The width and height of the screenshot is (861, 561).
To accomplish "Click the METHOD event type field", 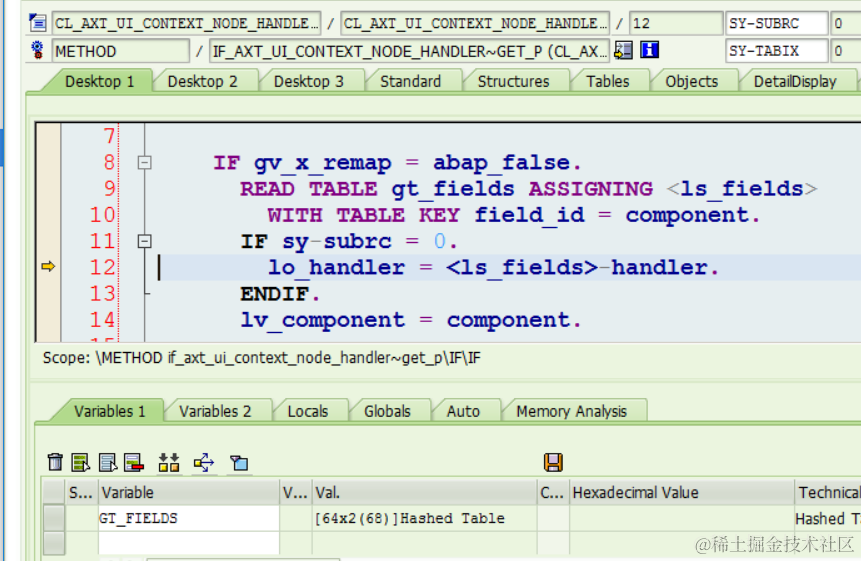I will (x=120, y=51).
